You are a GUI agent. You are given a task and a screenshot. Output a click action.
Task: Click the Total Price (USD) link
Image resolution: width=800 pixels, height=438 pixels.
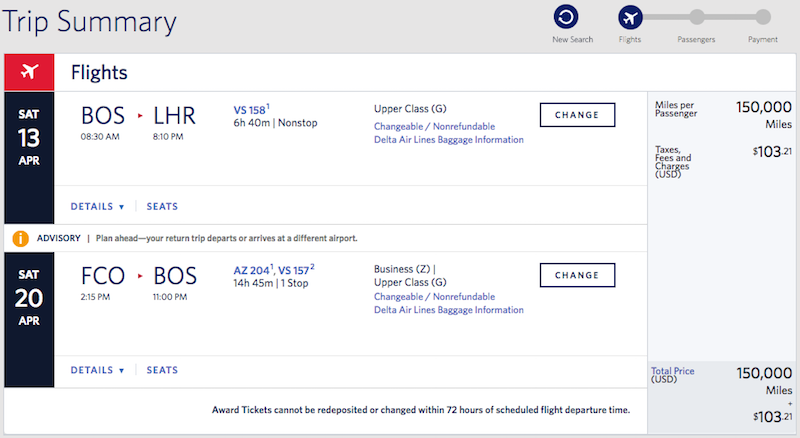[x=672, y=375]
